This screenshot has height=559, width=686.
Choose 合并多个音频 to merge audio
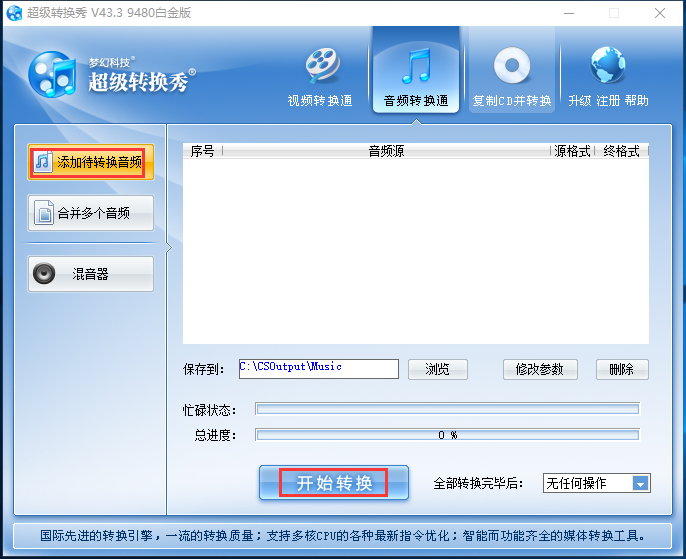coord(91,213)
